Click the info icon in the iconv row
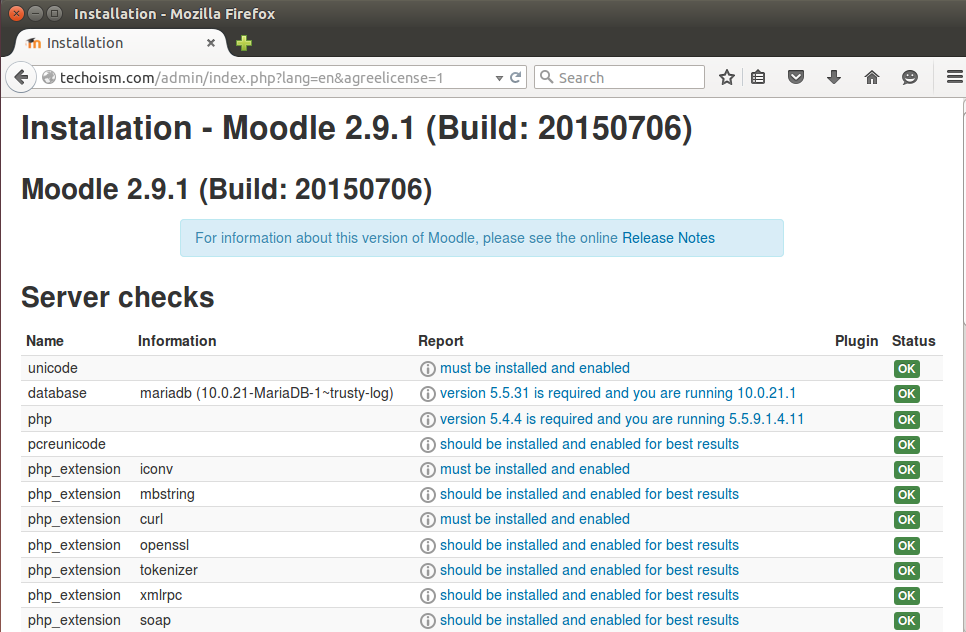Image resolution: width=966 pixels, height=632 pixels. (428, 470)
